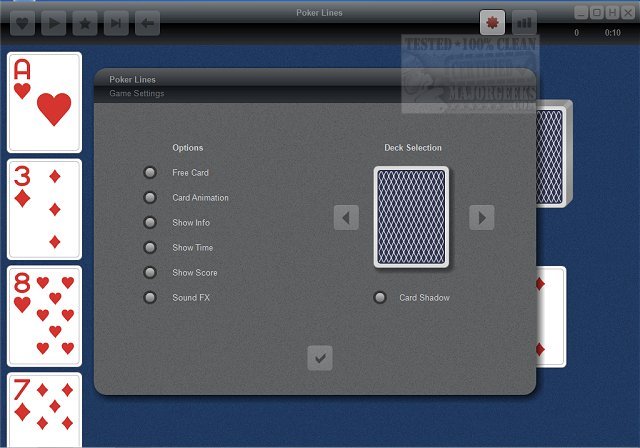Image resolution: width=640 pixels, height=448 pixels.
Task: Select the previous deck with left arrow
Action: click(346, 217)
